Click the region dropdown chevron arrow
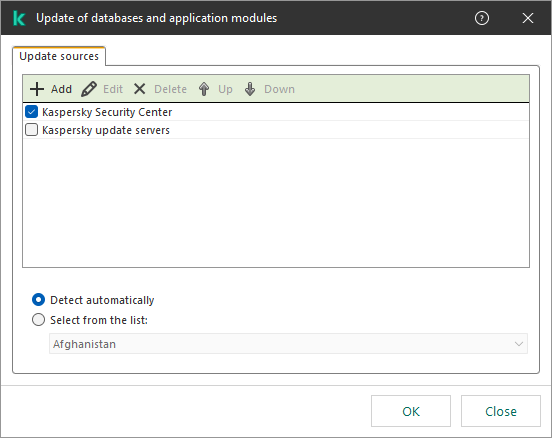 [519, 344]
